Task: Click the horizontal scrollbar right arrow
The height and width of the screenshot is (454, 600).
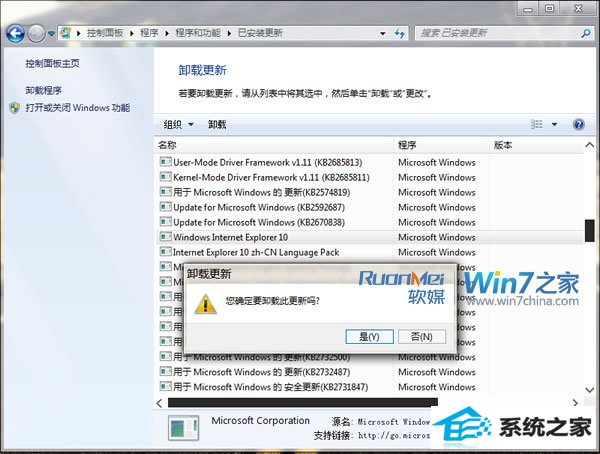Action: point(575,403)
